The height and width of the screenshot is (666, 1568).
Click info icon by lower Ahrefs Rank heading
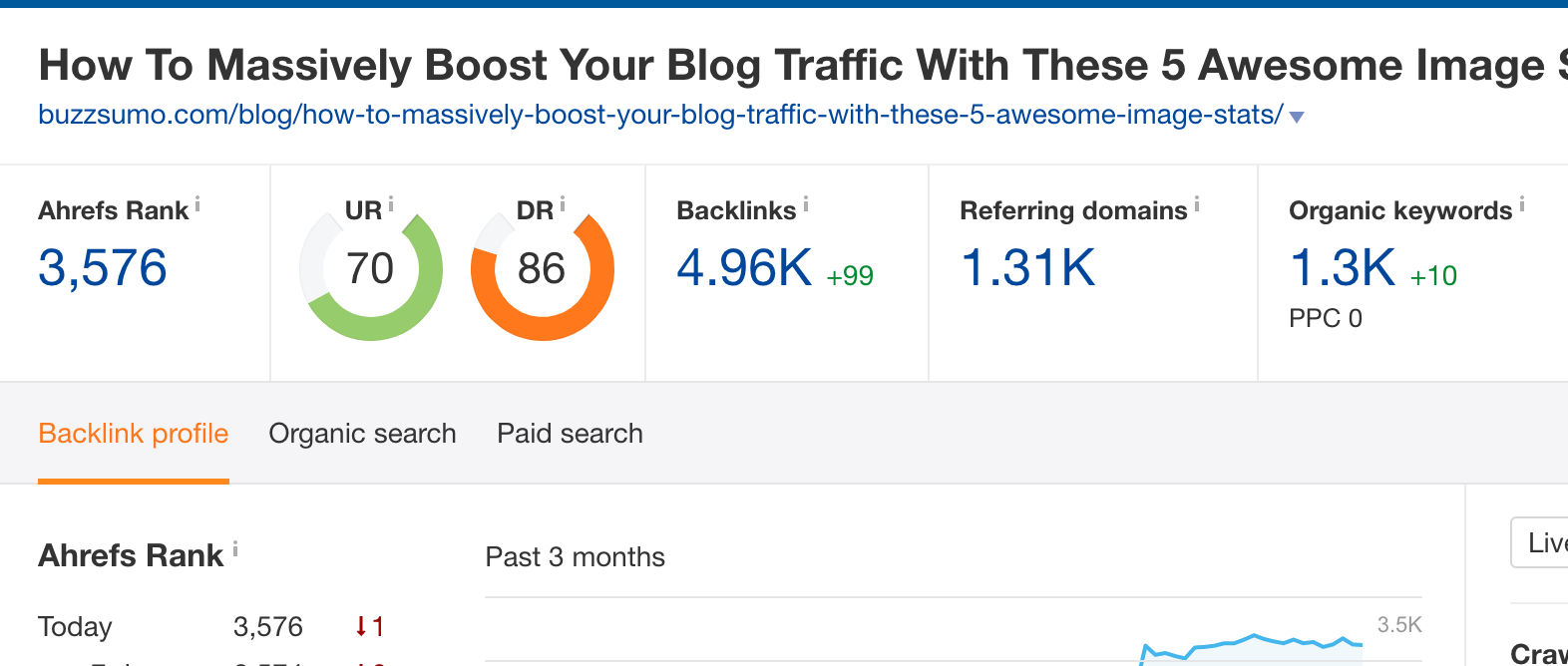tap(235, 548)
